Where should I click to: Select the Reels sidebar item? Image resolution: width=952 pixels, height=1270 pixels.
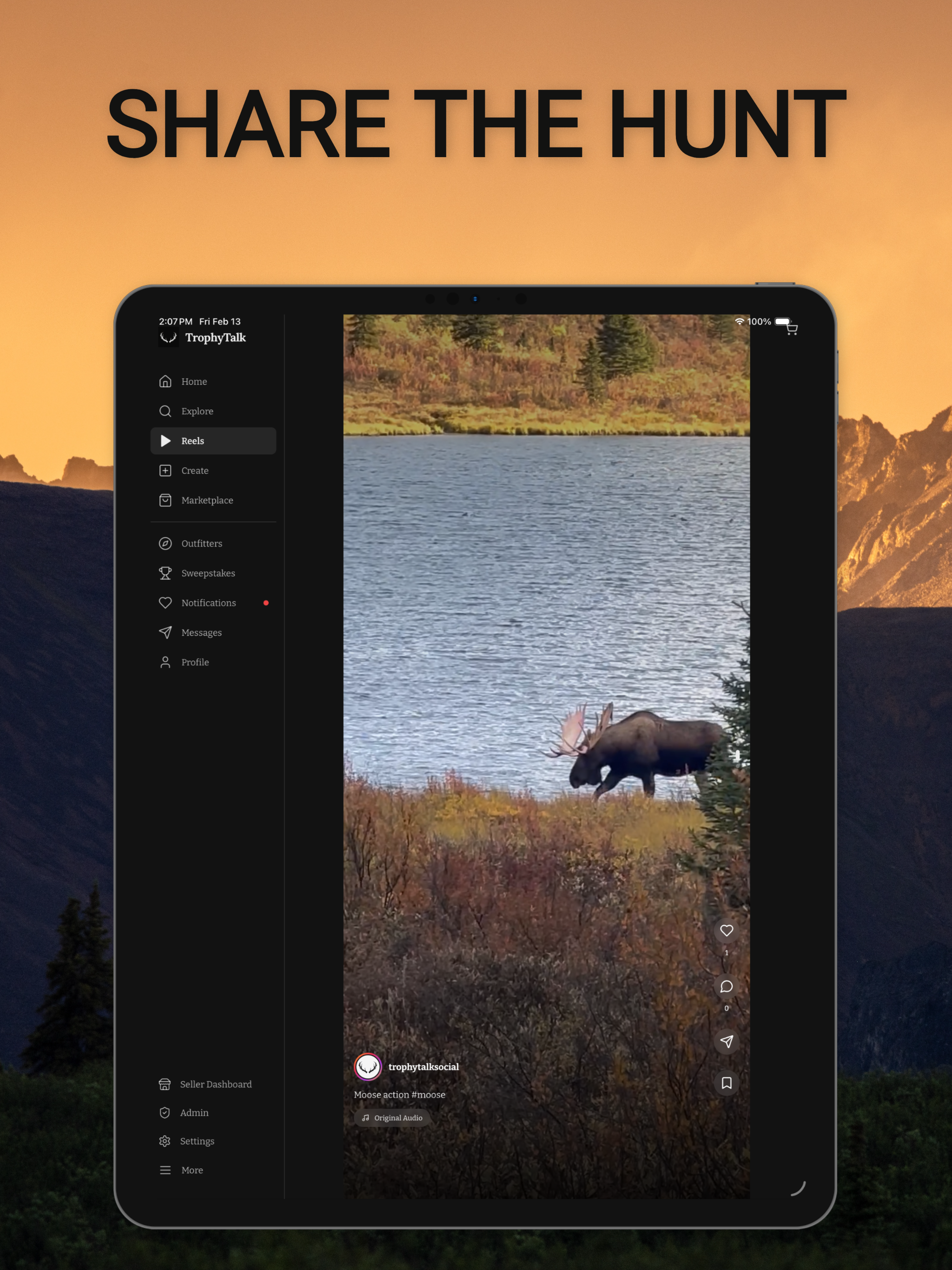coord(213,441)
